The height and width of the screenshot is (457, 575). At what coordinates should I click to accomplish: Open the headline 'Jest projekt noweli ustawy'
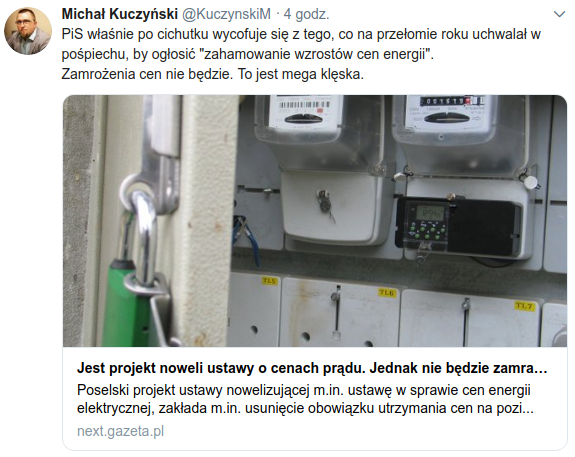pyautogui.click(x=312, y=368)
